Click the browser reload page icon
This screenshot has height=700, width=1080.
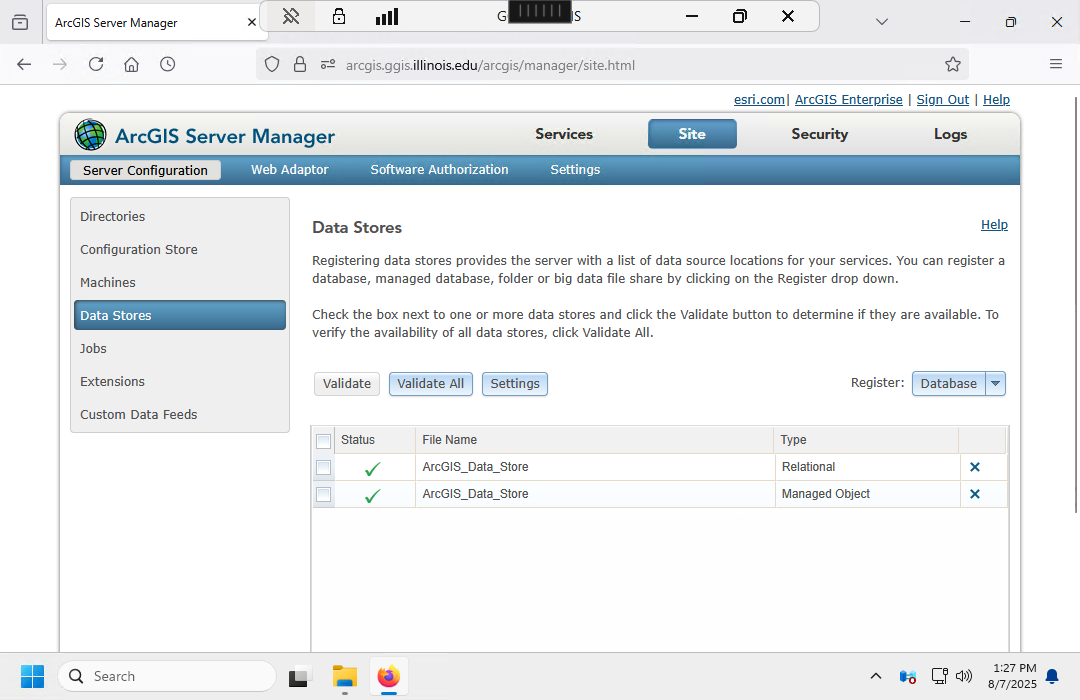96,64
